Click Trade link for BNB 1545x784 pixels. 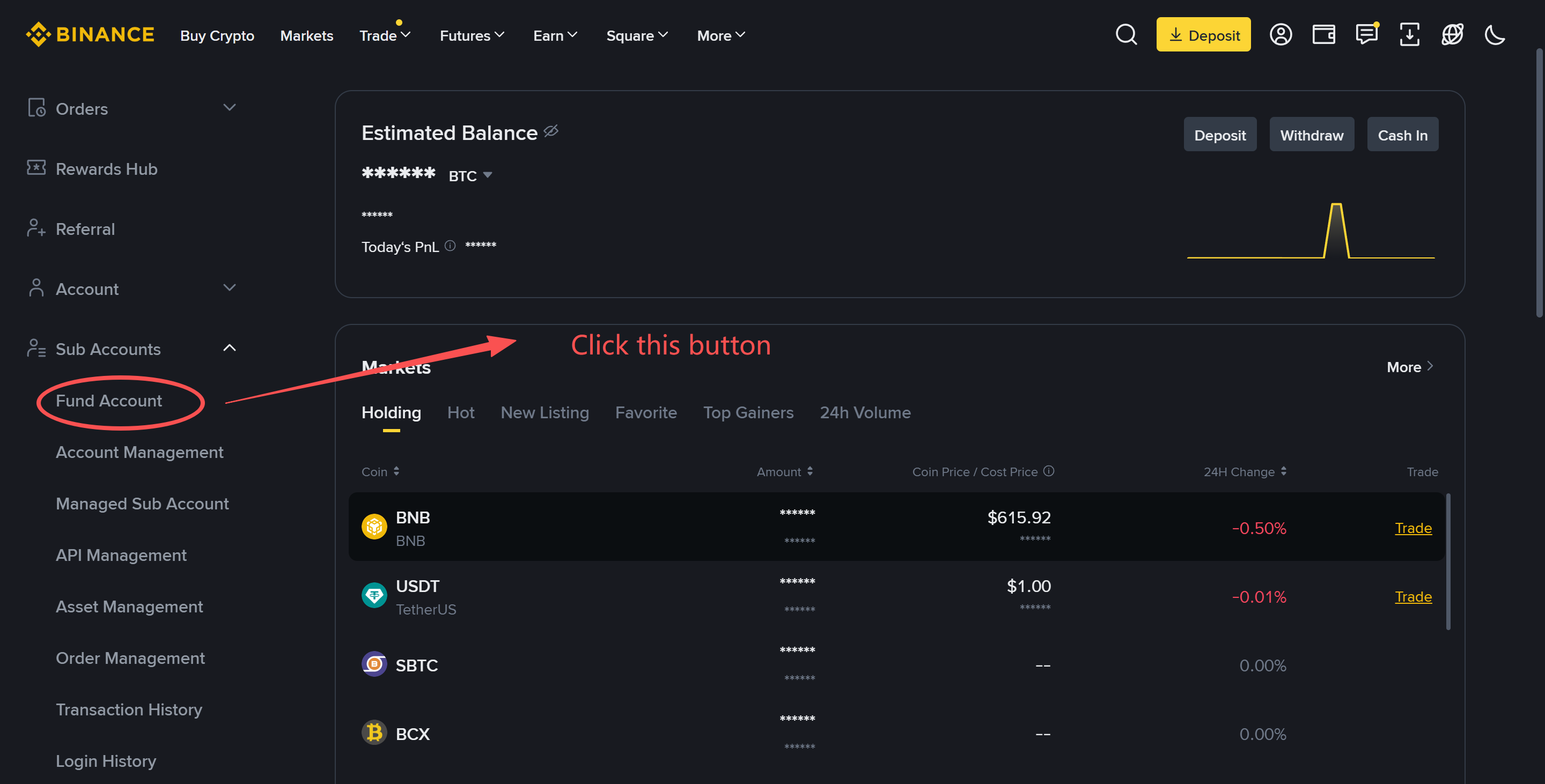tap(1412, 528)
